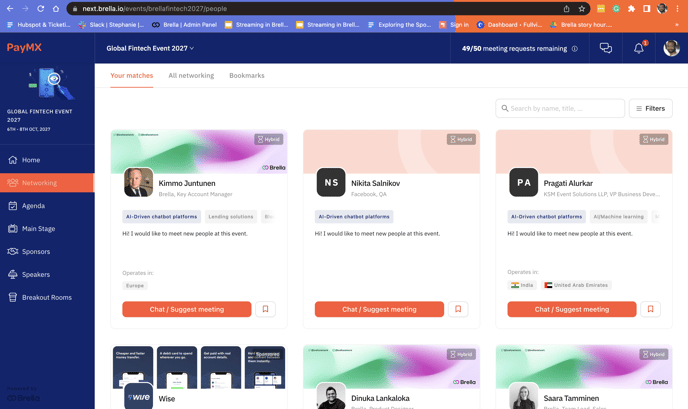Click Dinuka Lankaloka's name
This screenshot has height=409, width=688.
(x=380, y=398)
